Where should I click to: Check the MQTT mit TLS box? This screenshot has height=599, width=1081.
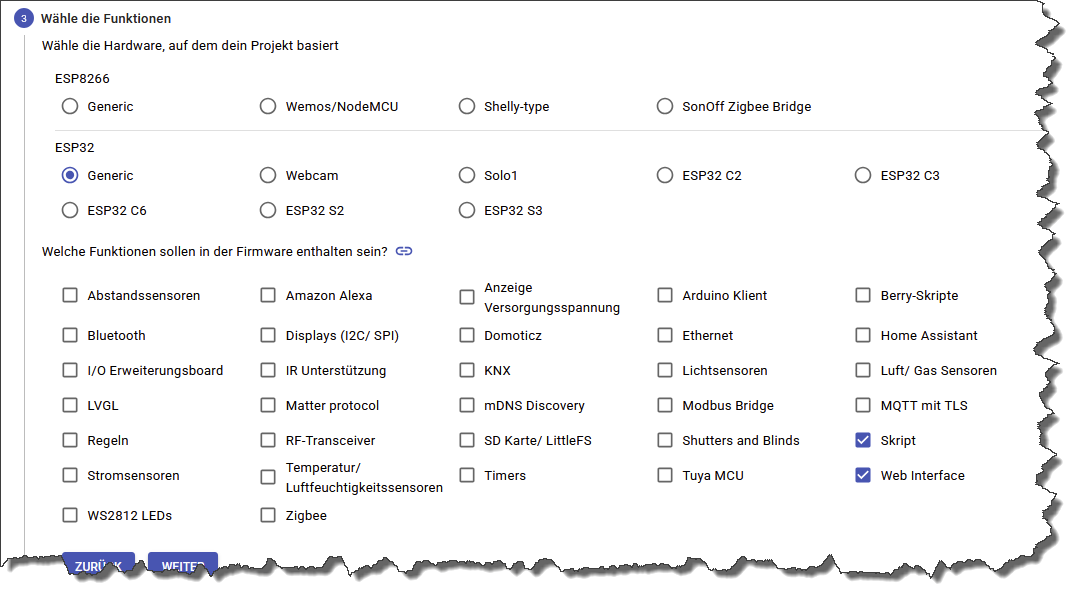click(863, 405)
